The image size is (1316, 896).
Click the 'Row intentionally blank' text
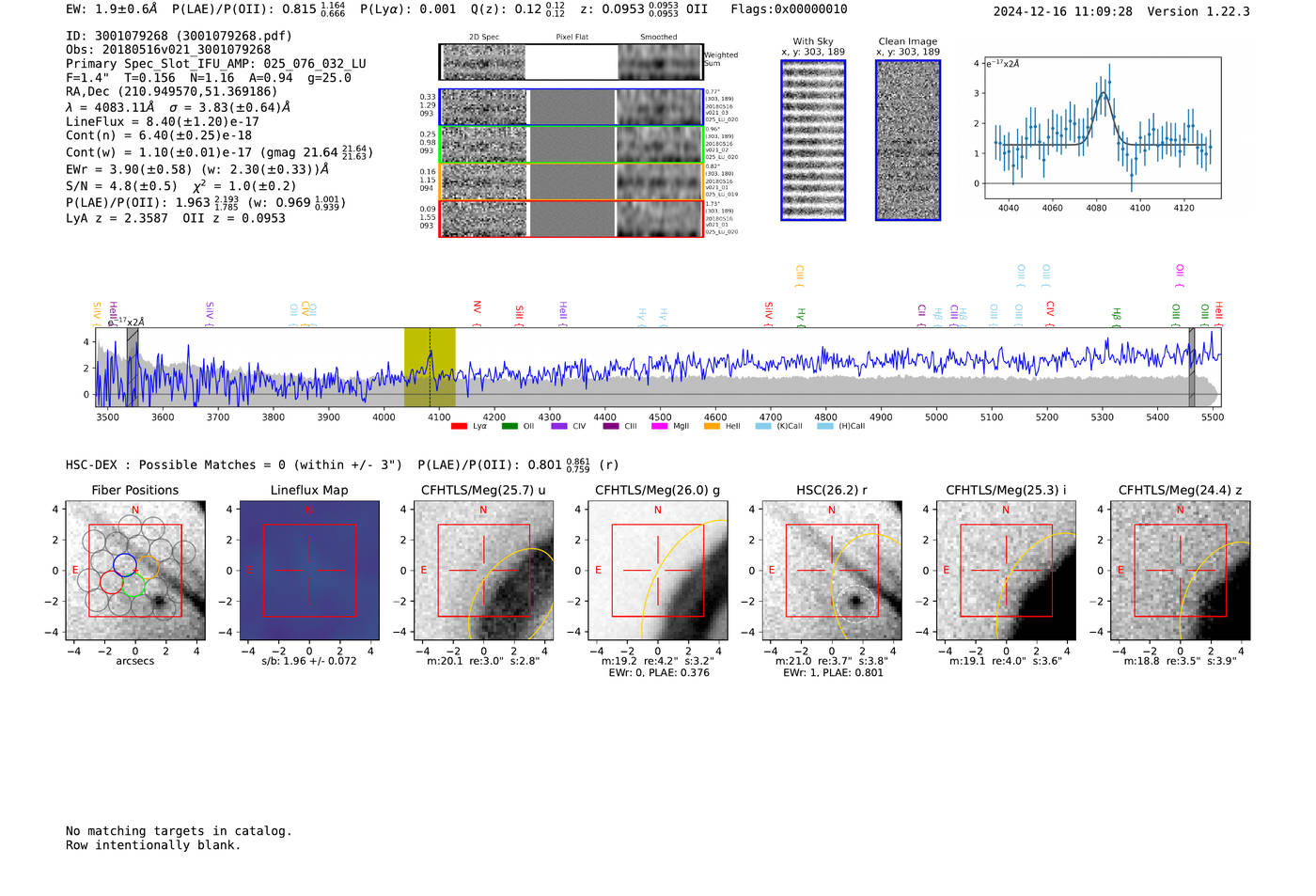pyautogui.click(x=153, y=845)
